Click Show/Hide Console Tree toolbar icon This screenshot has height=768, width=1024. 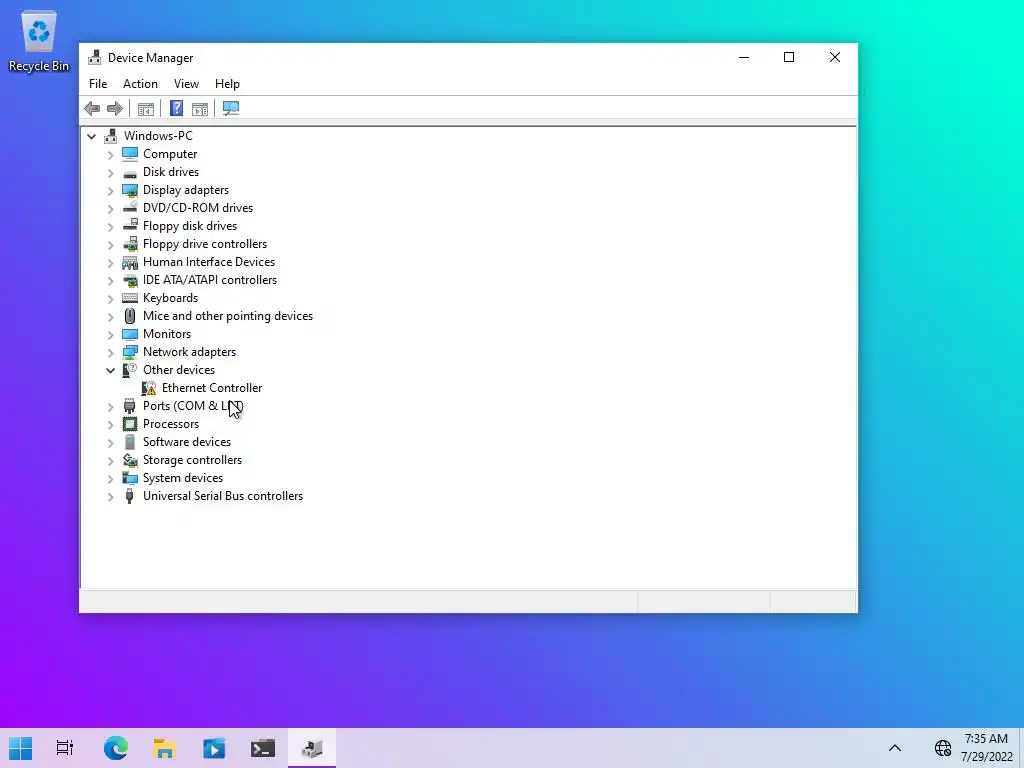146,108
